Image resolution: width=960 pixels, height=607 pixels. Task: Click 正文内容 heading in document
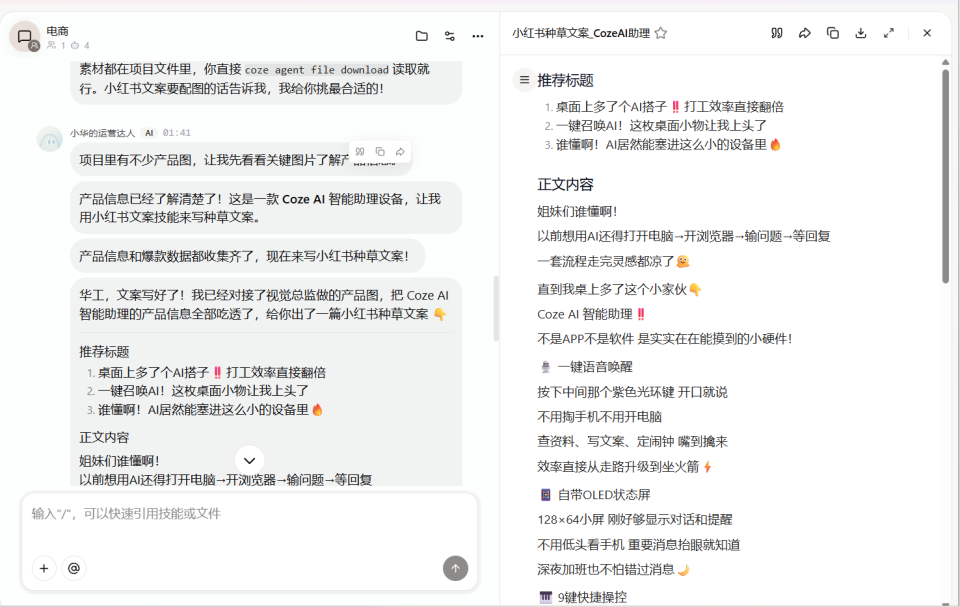566,184
